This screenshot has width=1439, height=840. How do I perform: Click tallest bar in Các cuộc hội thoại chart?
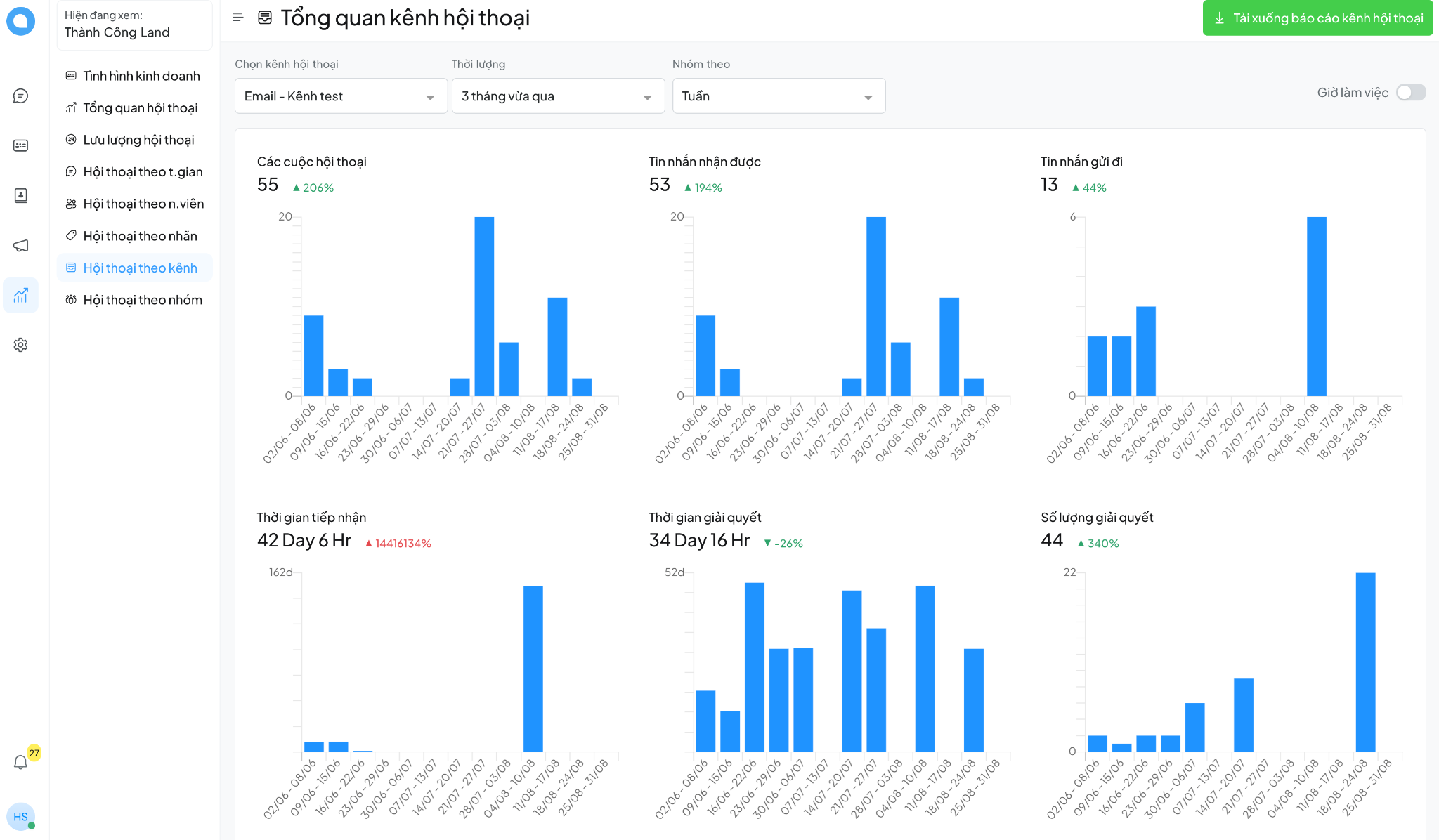click(x=484, y=306)
